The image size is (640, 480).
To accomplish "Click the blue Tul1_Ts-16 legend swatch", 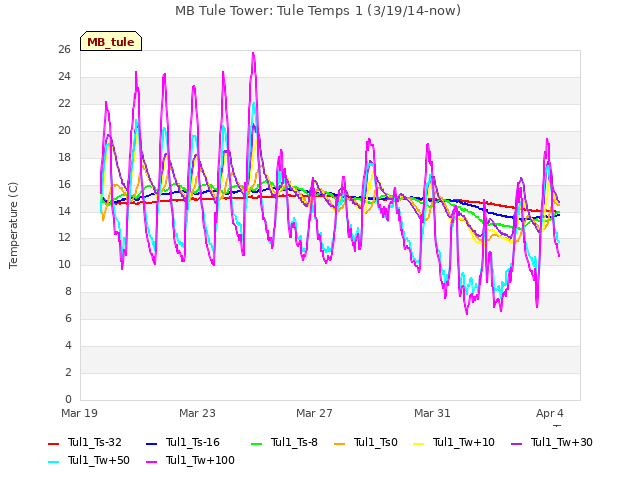I will [151, 444].
